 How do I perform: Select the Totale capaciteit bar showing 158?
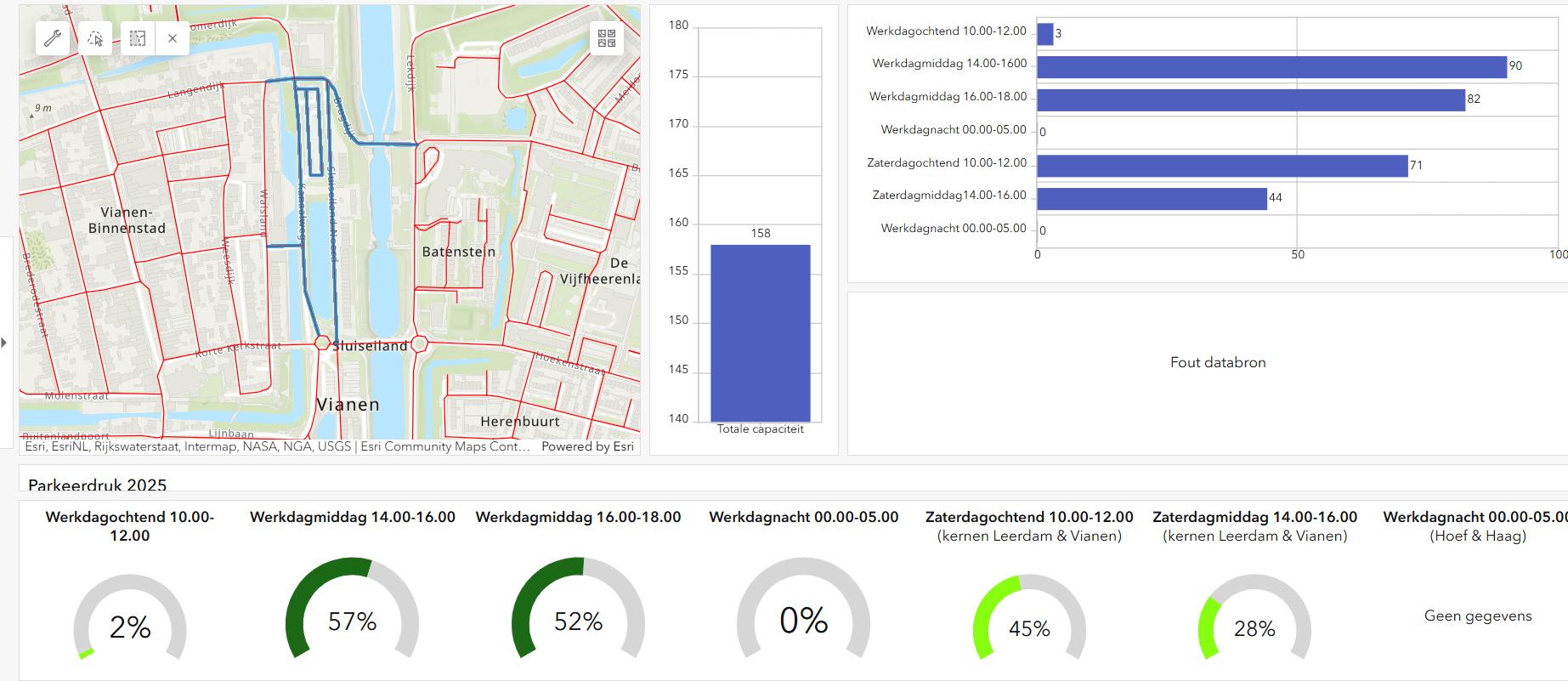(x=760, y=332)
